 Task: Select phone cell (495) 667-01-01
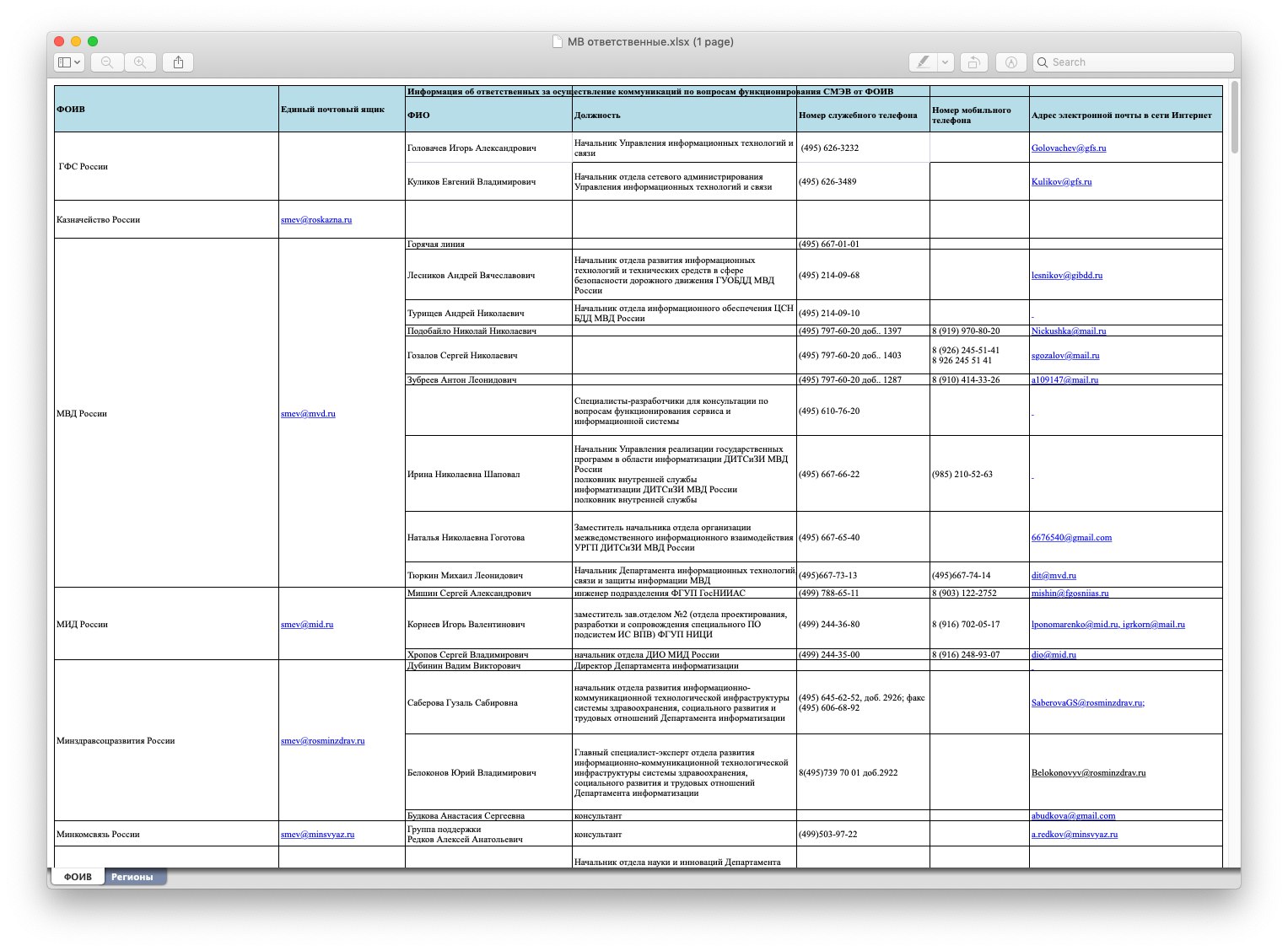coord(863,244)
